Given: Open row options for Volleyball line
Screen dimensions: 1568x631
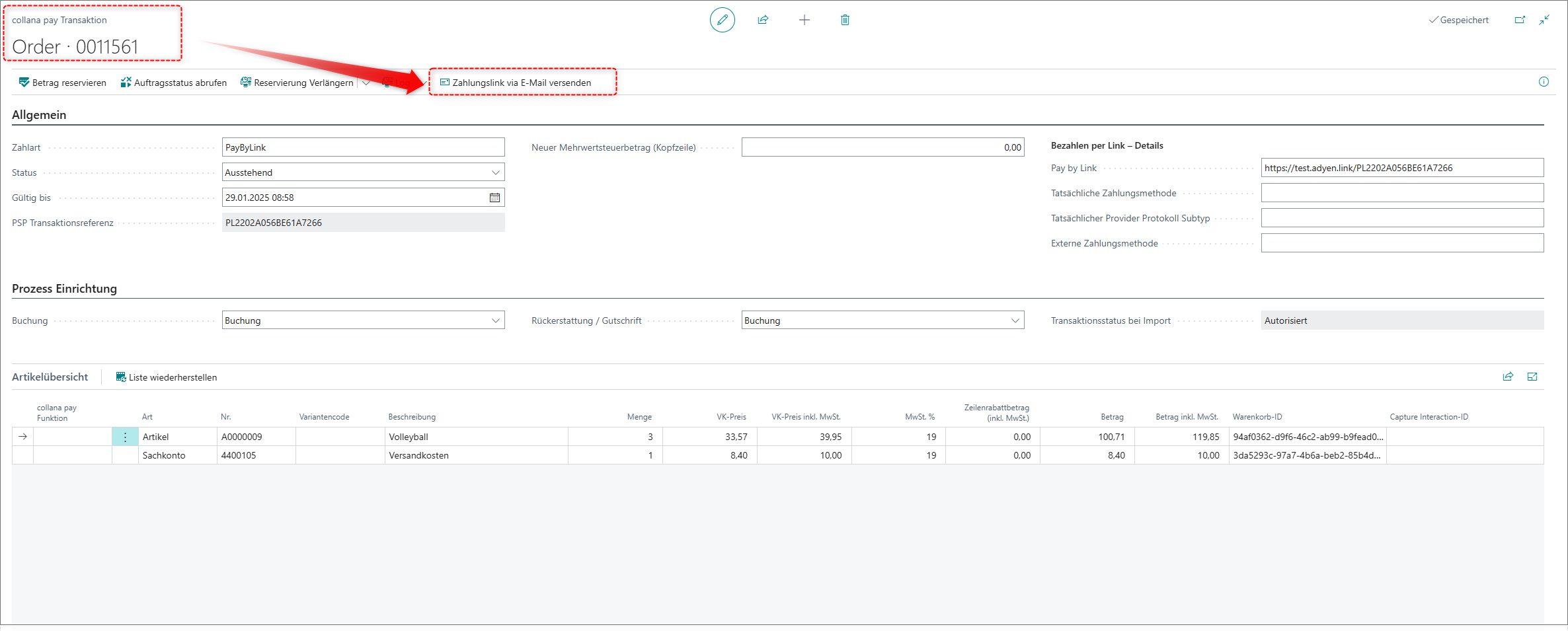Looking at the screenshot, I should (125, 437).
